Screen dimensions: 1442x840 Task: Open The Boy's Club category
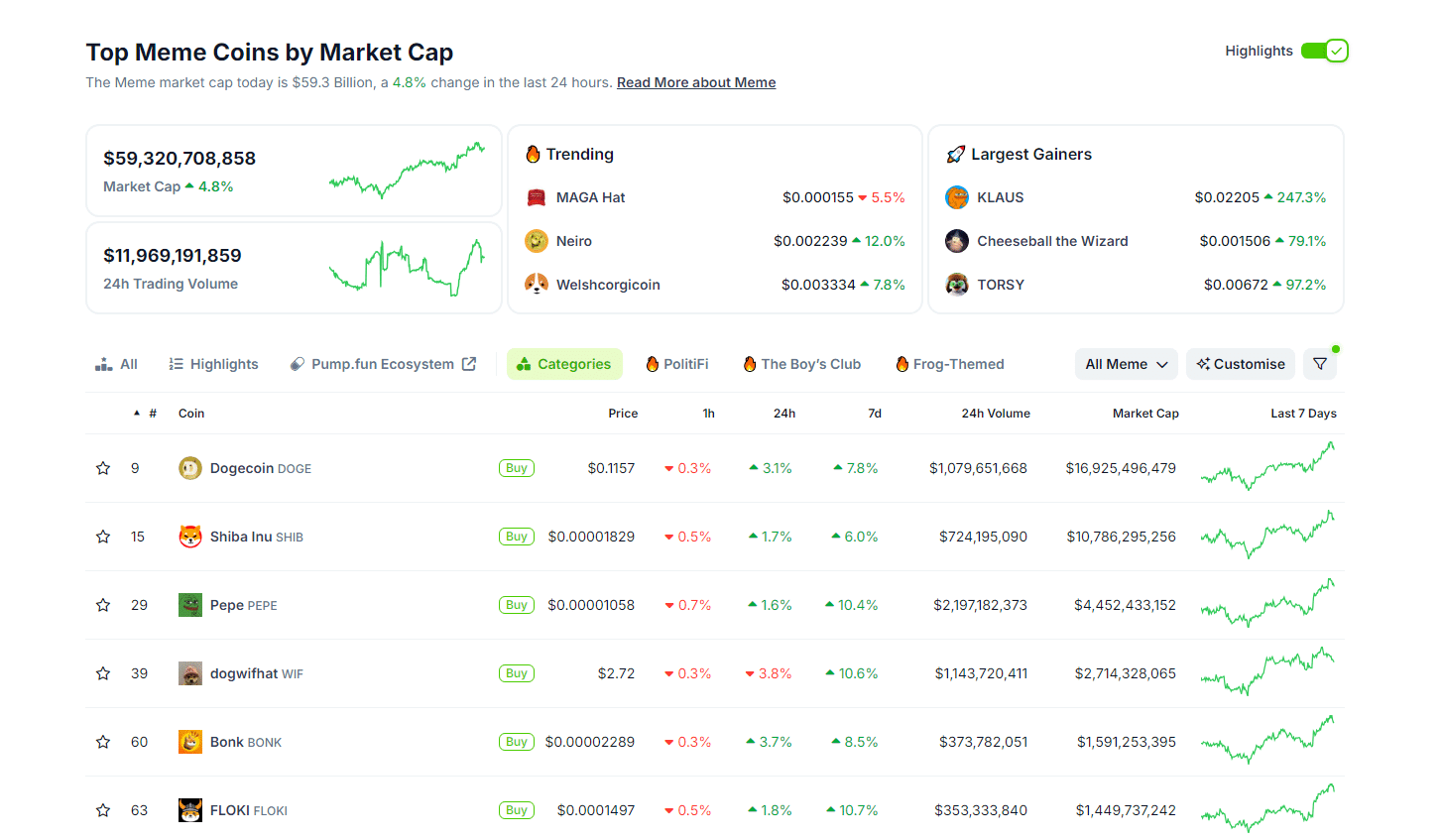click(802, 364)
